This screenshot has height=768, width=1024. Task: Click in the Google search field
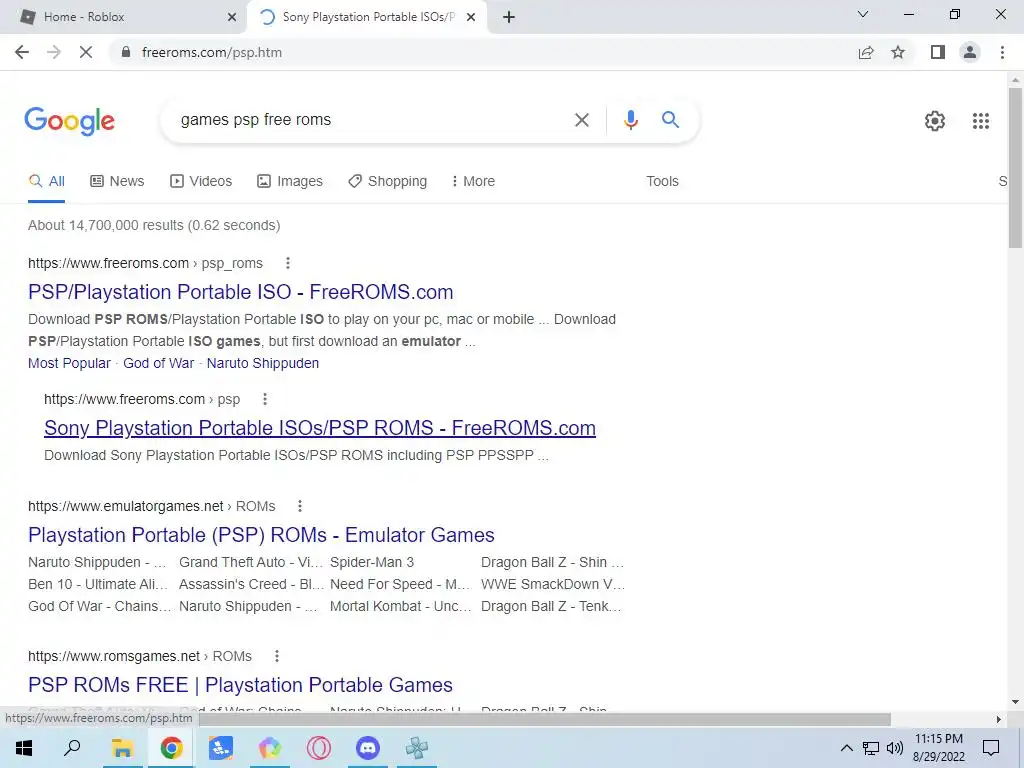click(x=372, y=120)
